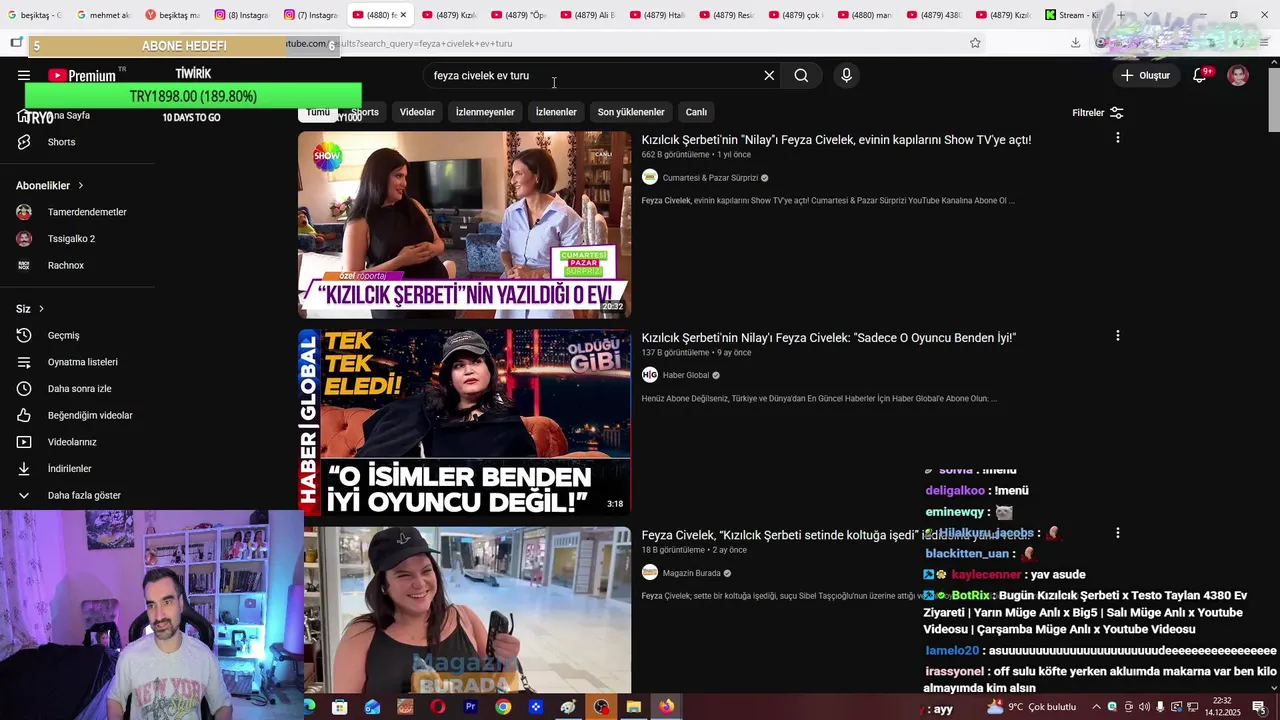
Task: Open the browser downloads arrow
Action: pyautogui.click(x=1075, y=43)
